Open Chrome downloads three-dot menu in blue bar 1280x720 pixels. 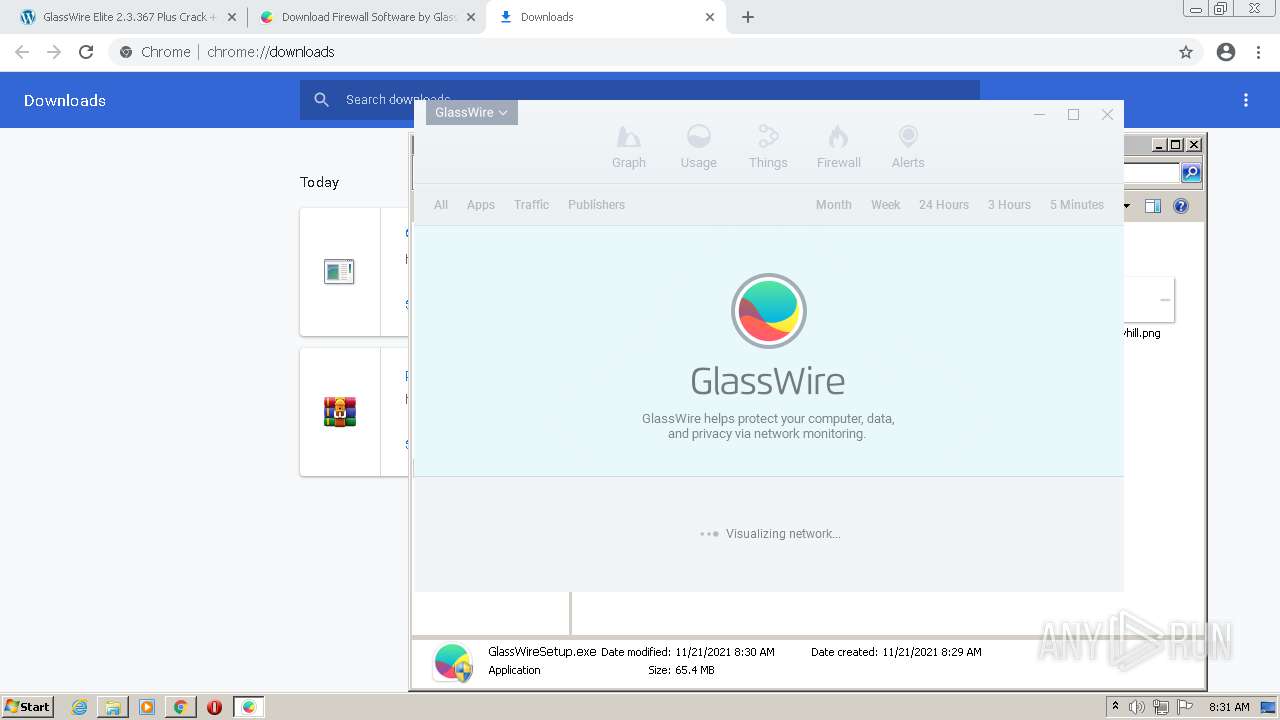tap(1246, 100)
